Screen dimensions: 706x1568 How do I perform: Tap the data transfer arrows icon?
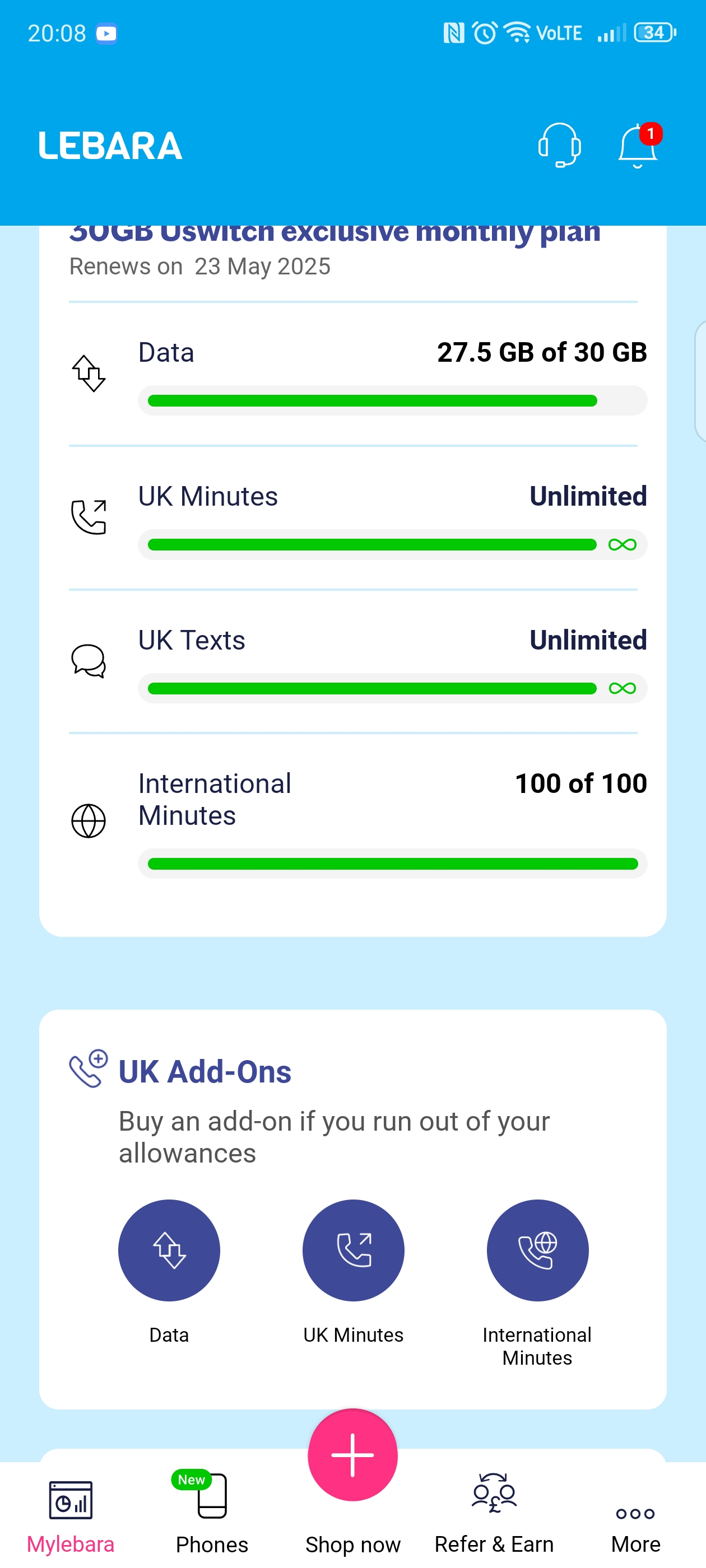pos(89,373)
